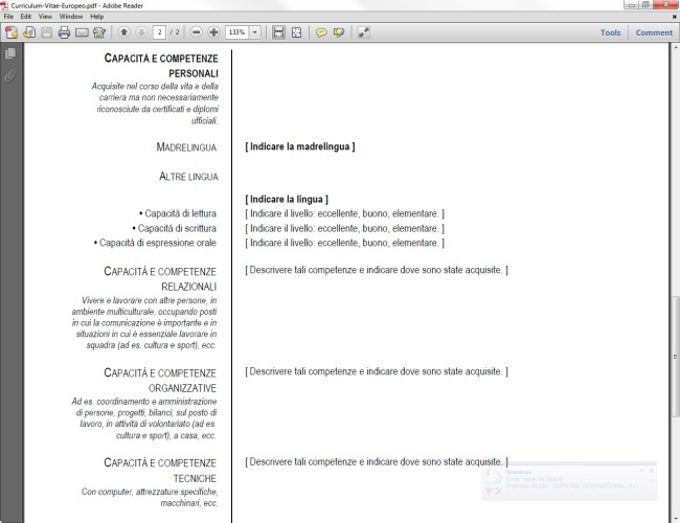Click "Capacità di scrittura" bullet

click(174, 228)
